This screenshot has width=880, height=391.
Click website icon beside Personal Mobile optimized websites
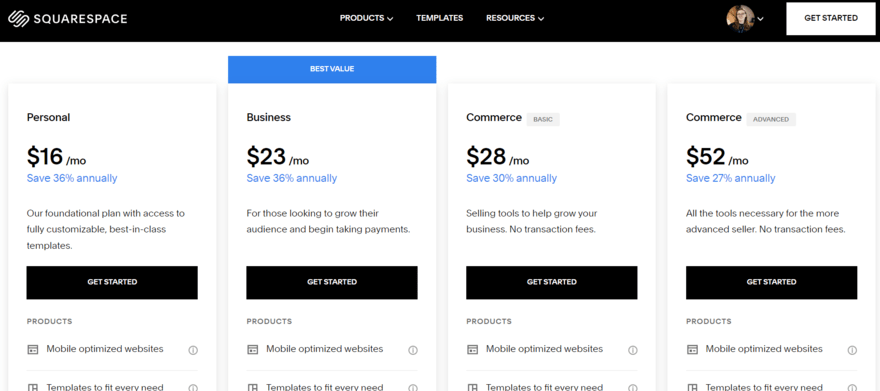[x=33, y=349]
